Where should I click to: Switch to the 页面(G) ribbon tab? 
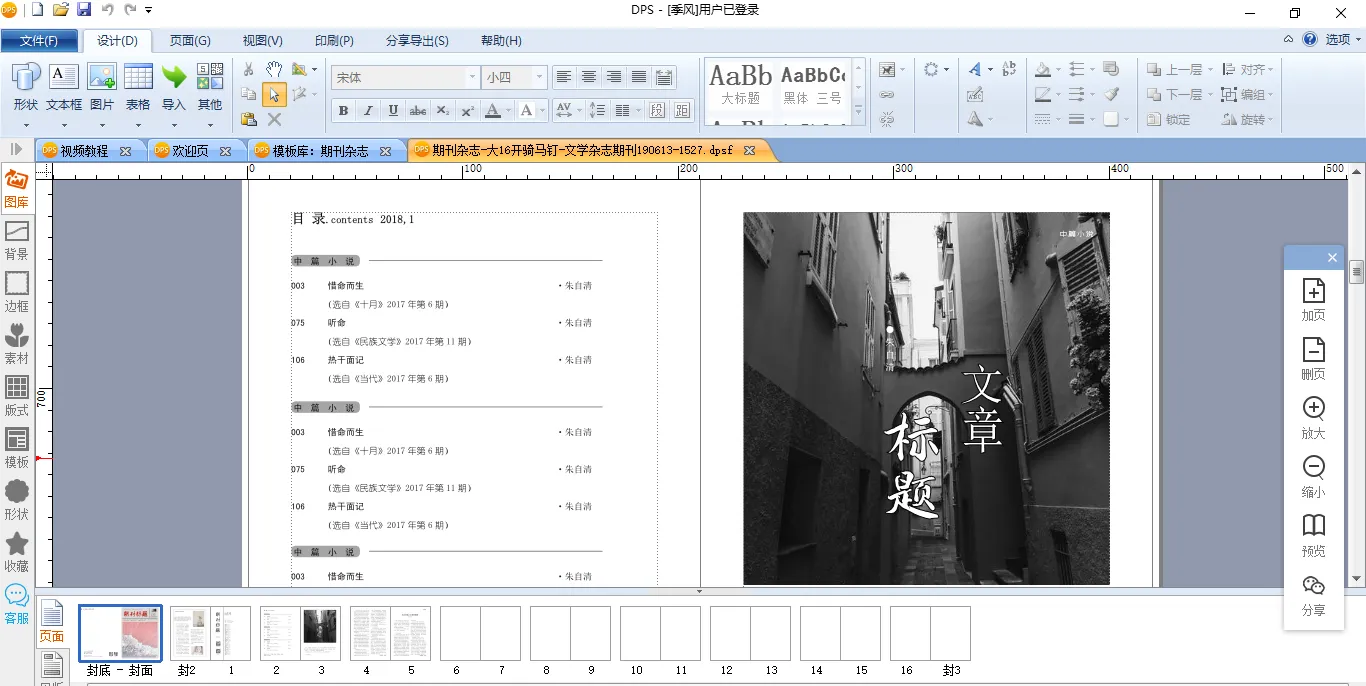coord(190,41)
